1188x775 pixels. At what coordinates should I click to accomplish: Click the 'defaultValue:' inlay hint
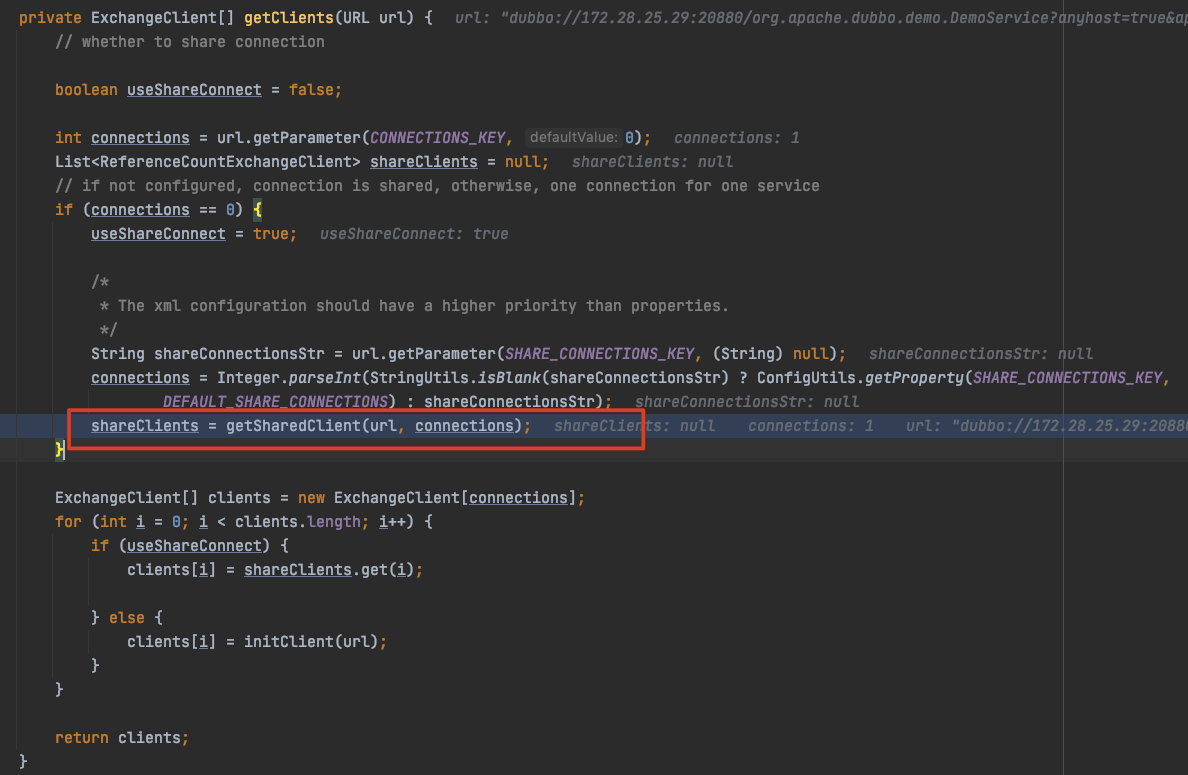[x=574, y=137]
